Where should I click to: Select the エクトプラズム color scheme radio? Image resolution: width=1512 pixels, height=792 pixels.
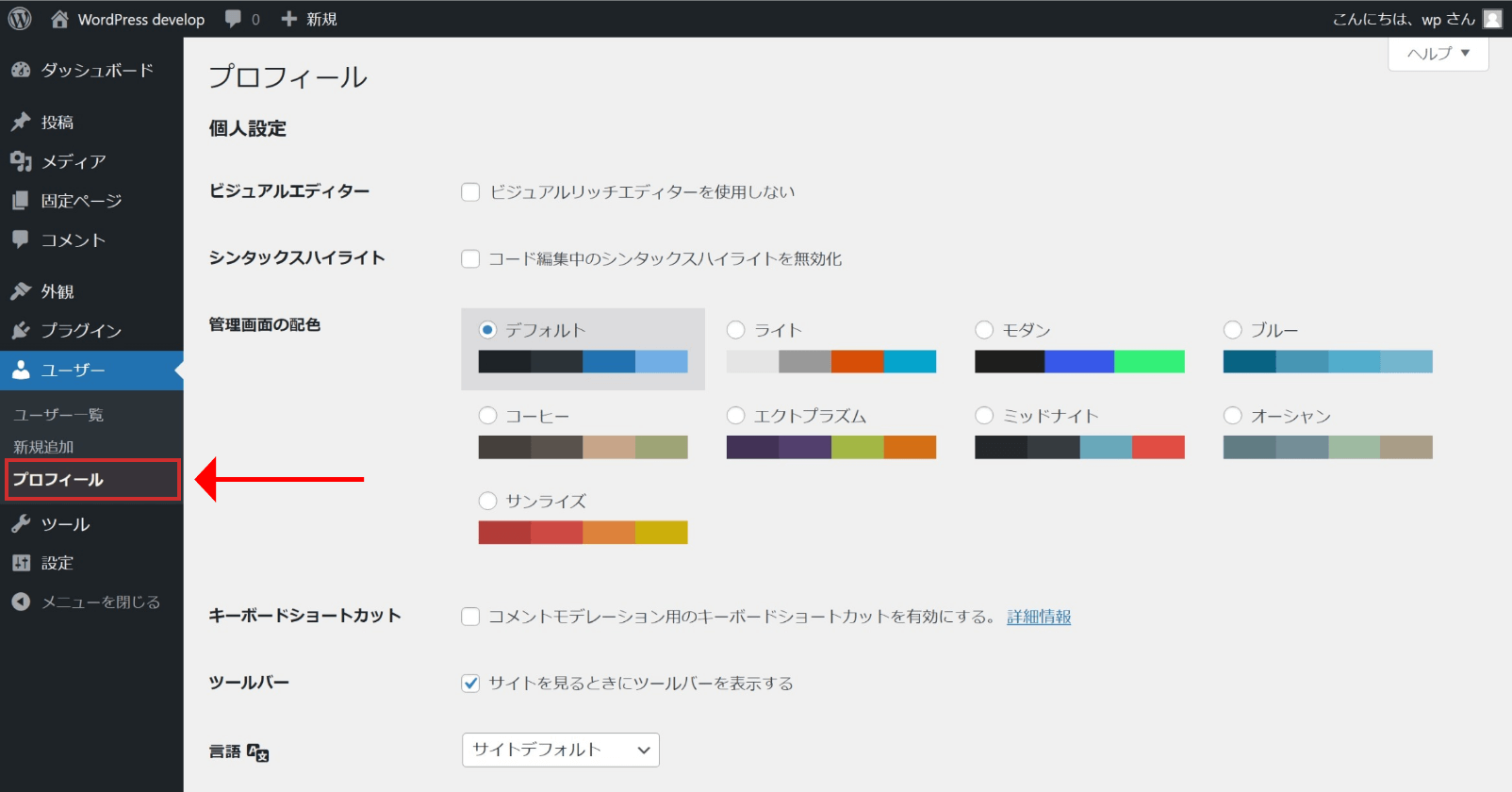[x=736, y=416]
